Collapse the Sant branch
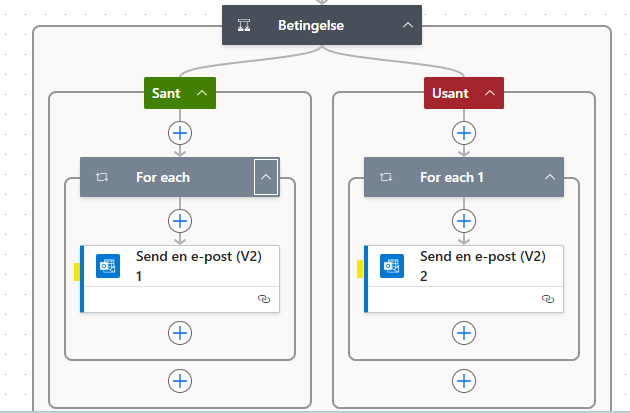630x413 pixels. 202,93
